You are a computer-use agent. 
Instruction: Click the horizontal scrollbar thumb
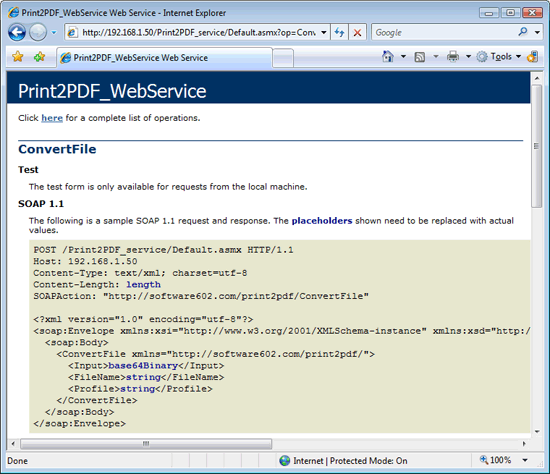[146, 444]
